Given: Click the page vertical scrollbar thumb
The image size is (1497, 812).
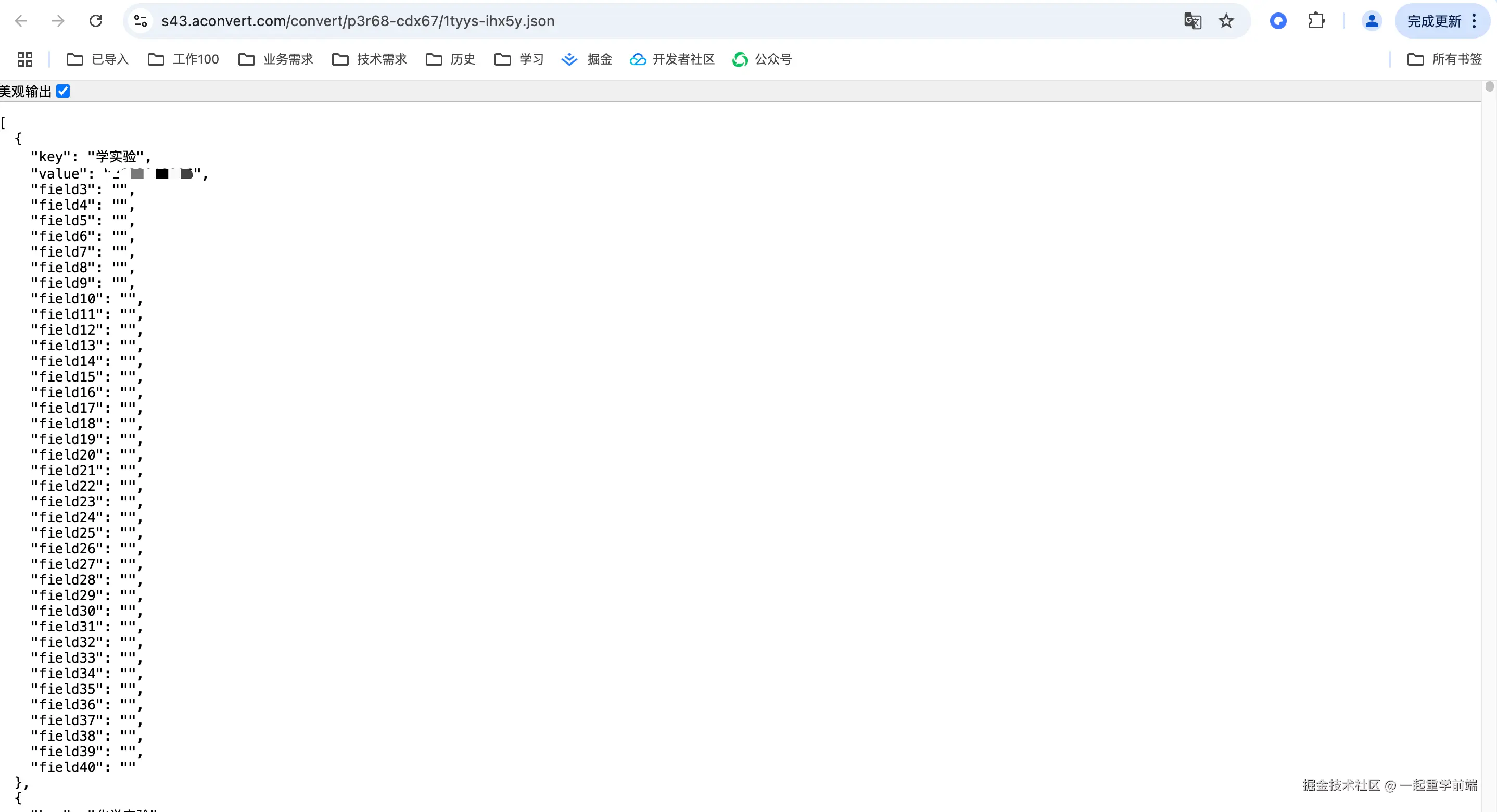Looking at the screenshot, I should pyautogui.click(x=1489, y=86).
